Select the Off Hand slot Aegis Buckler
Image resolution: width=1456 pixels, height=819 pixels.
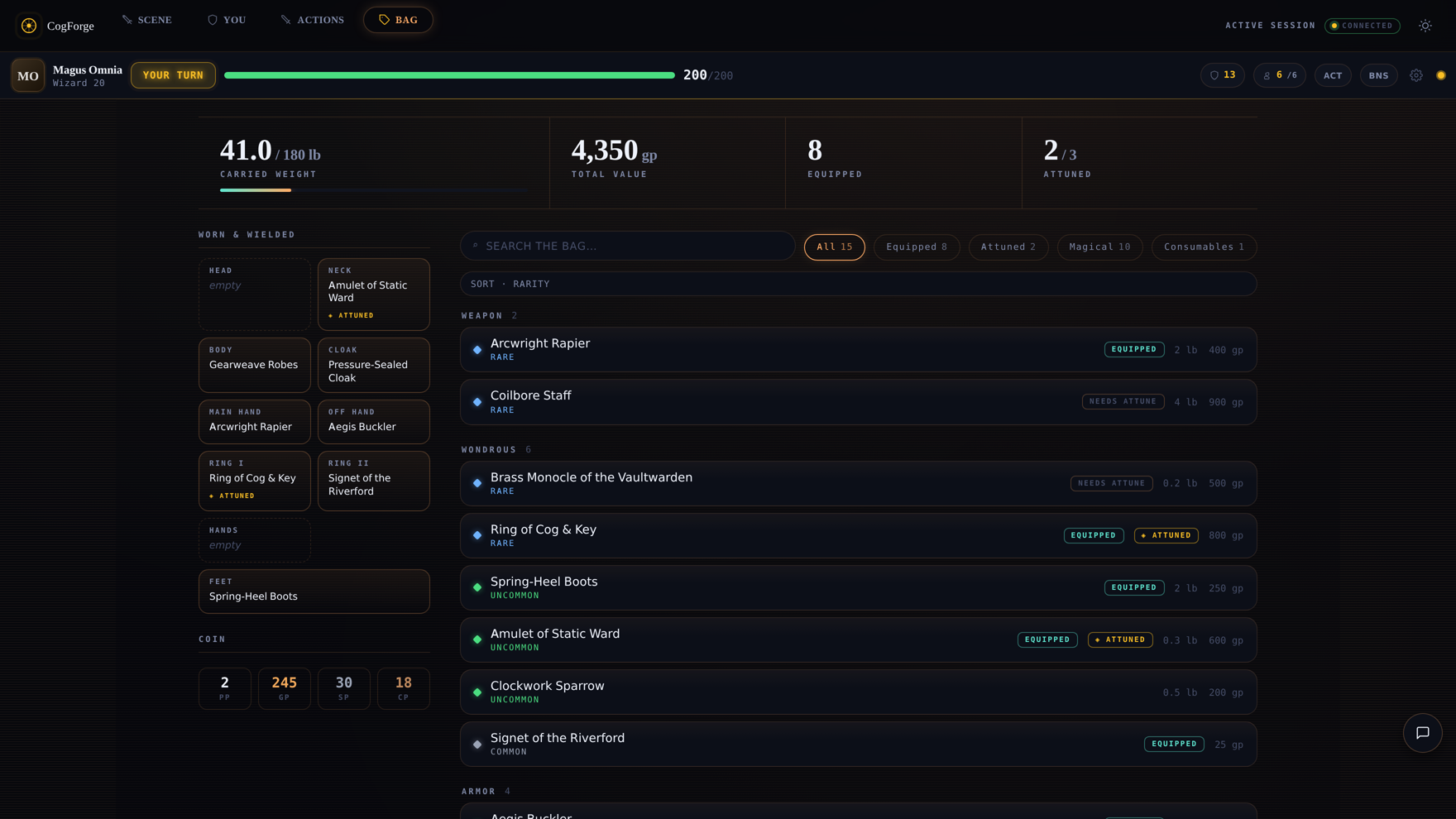(374, 422)
